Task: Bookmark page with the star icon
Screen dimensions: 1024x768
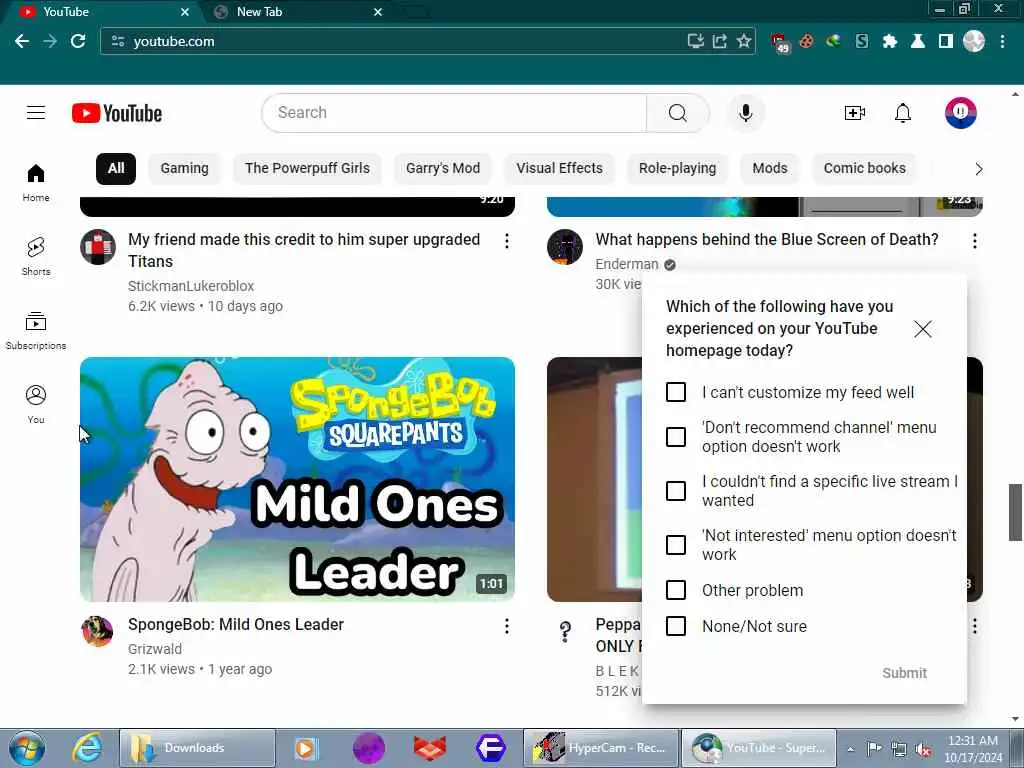Action: point(744,41)
